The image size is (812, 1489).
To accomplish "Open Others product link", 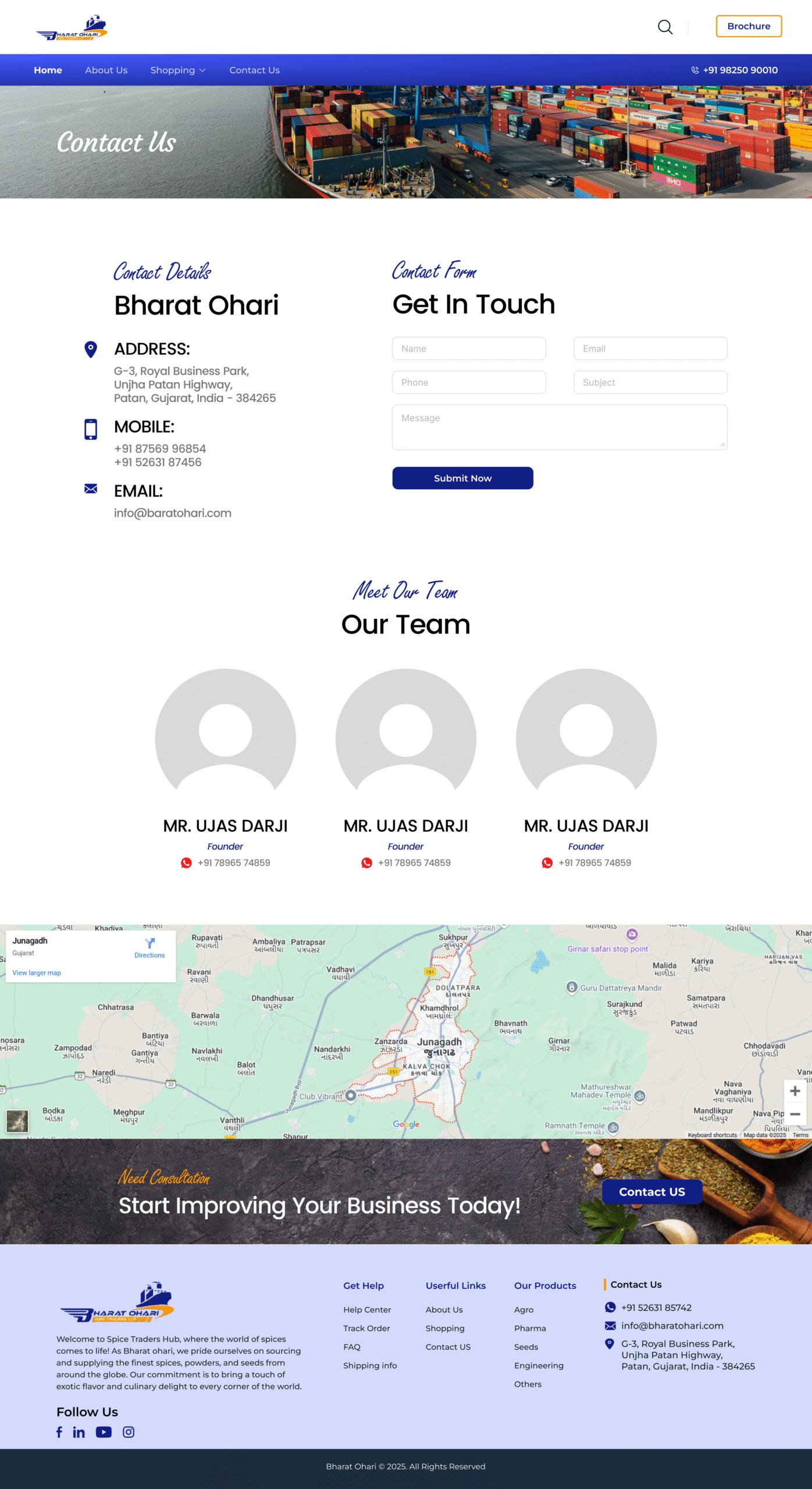I will [528, 1384].
